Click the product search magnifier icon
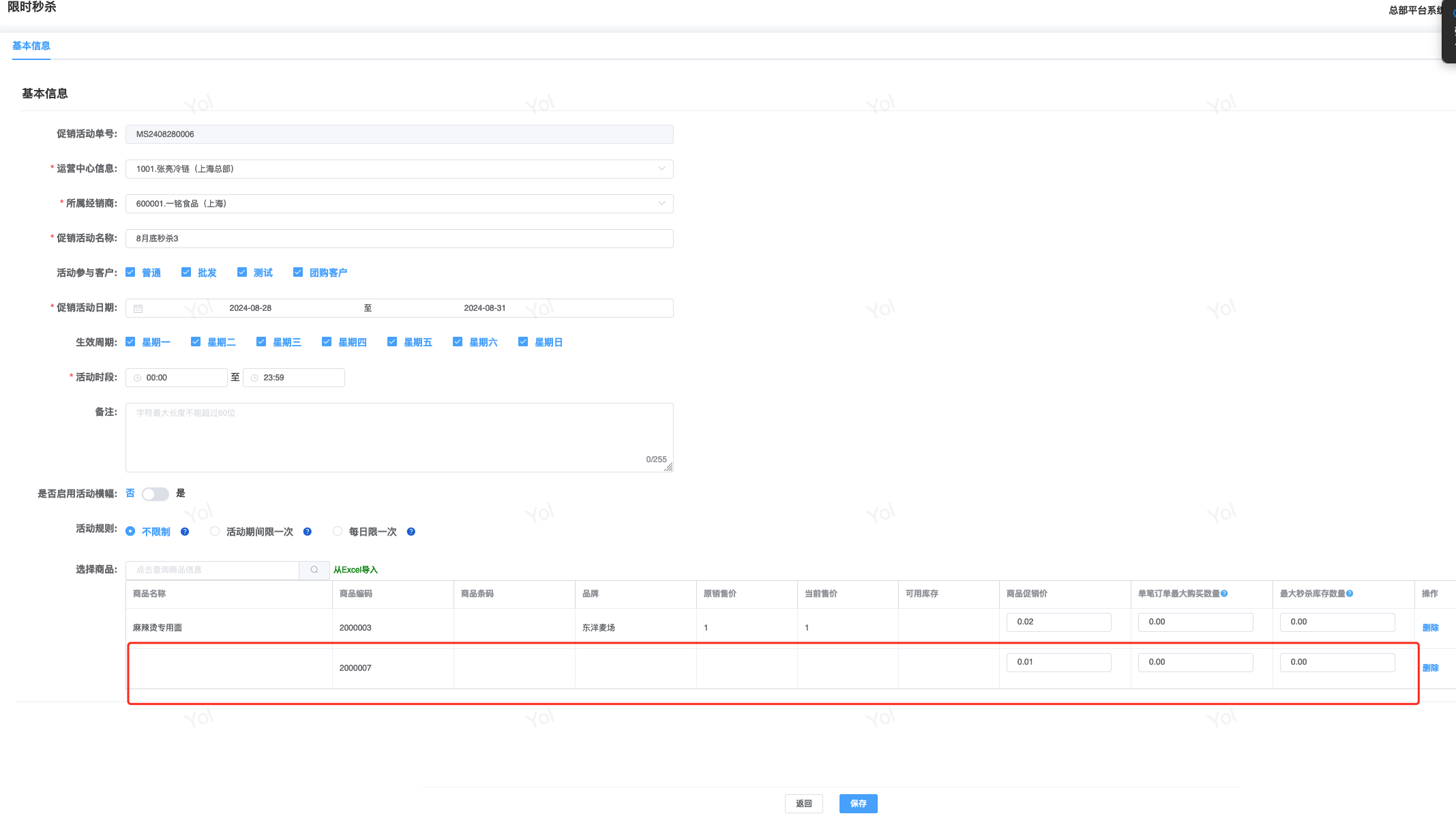This screenshot has height=816, width=1456. [314, 570]
